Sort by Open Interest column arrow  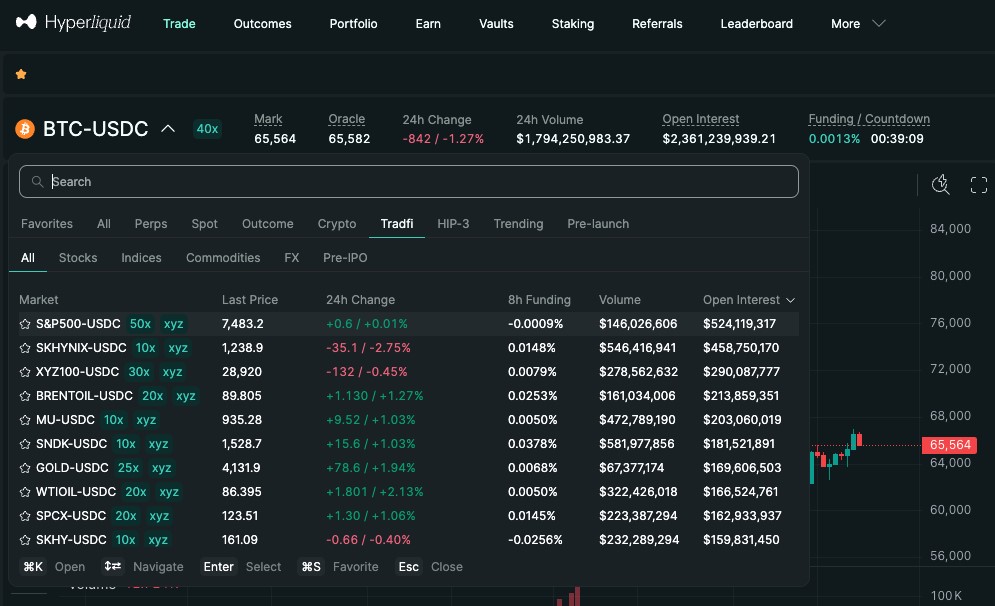[790, 300]
